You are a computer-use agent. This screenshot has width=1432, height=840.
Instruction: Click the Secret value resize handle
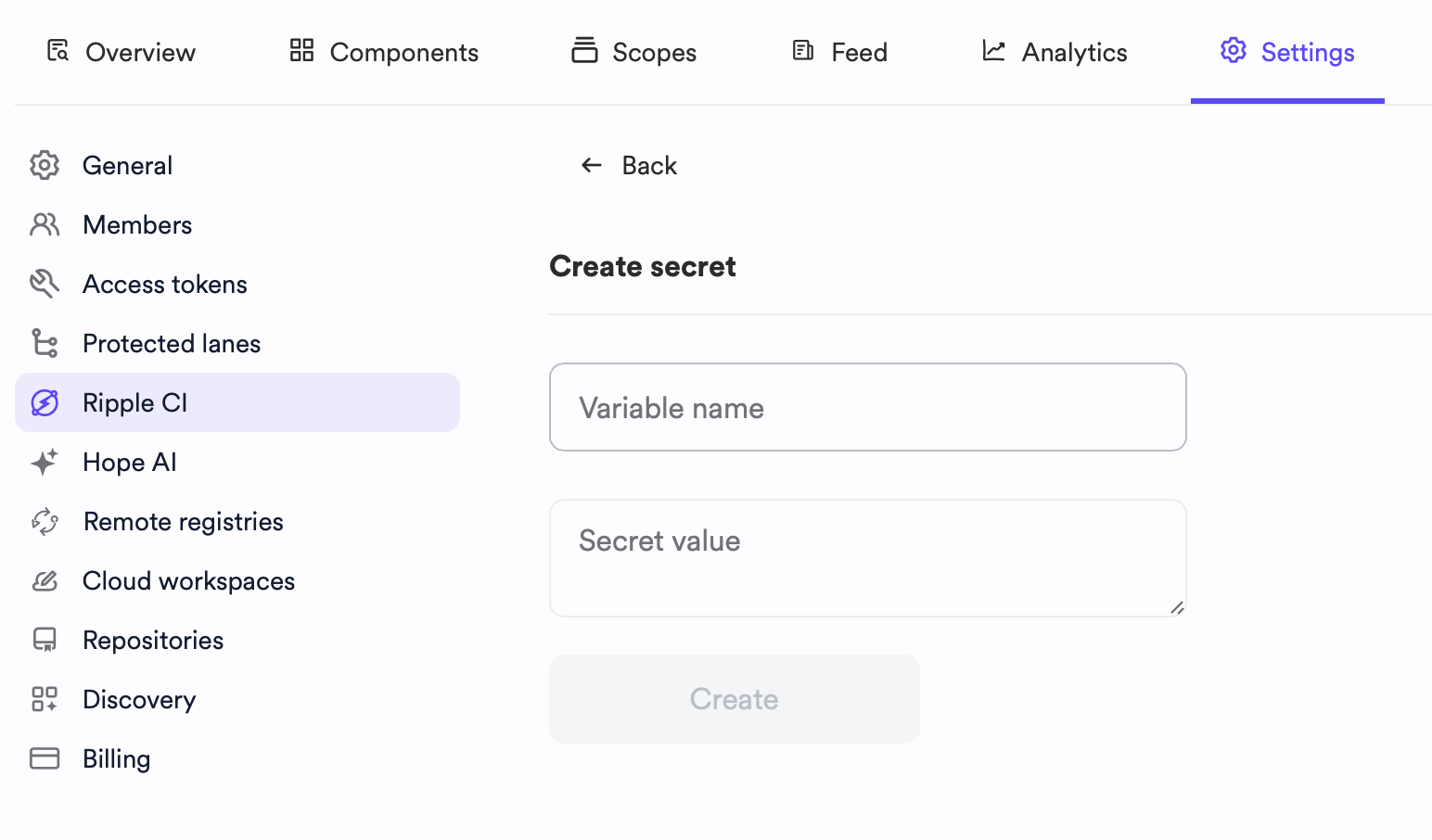click(1177, 607)
